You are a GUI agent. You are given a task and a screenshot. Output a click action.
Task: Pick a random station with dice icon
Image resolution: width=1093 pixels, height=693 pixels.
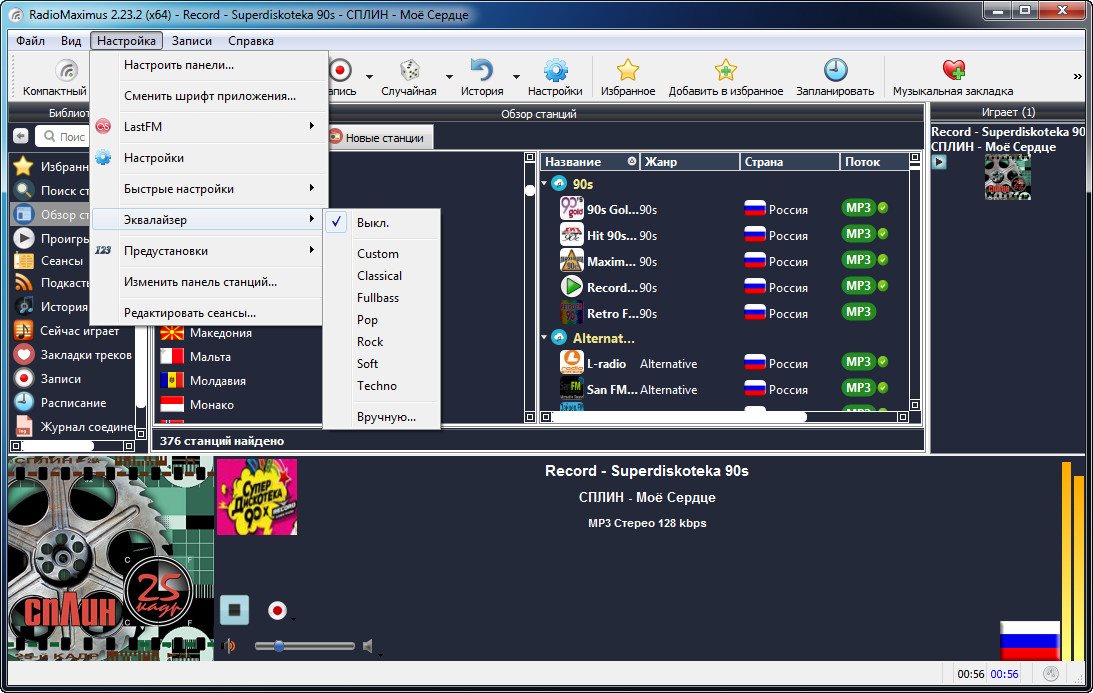pos(409,70)
